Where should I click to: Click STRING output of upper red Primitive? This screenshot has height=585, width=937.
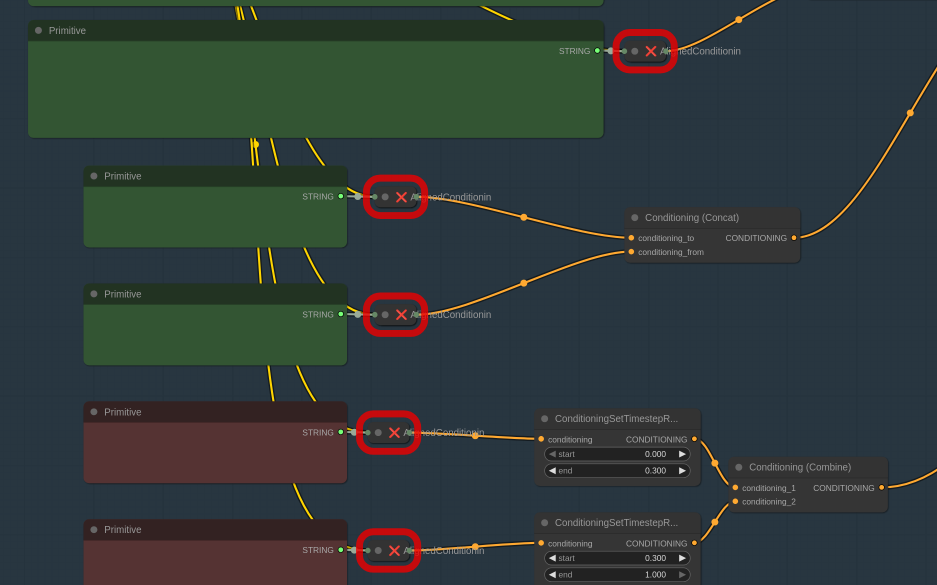(341, 432)
